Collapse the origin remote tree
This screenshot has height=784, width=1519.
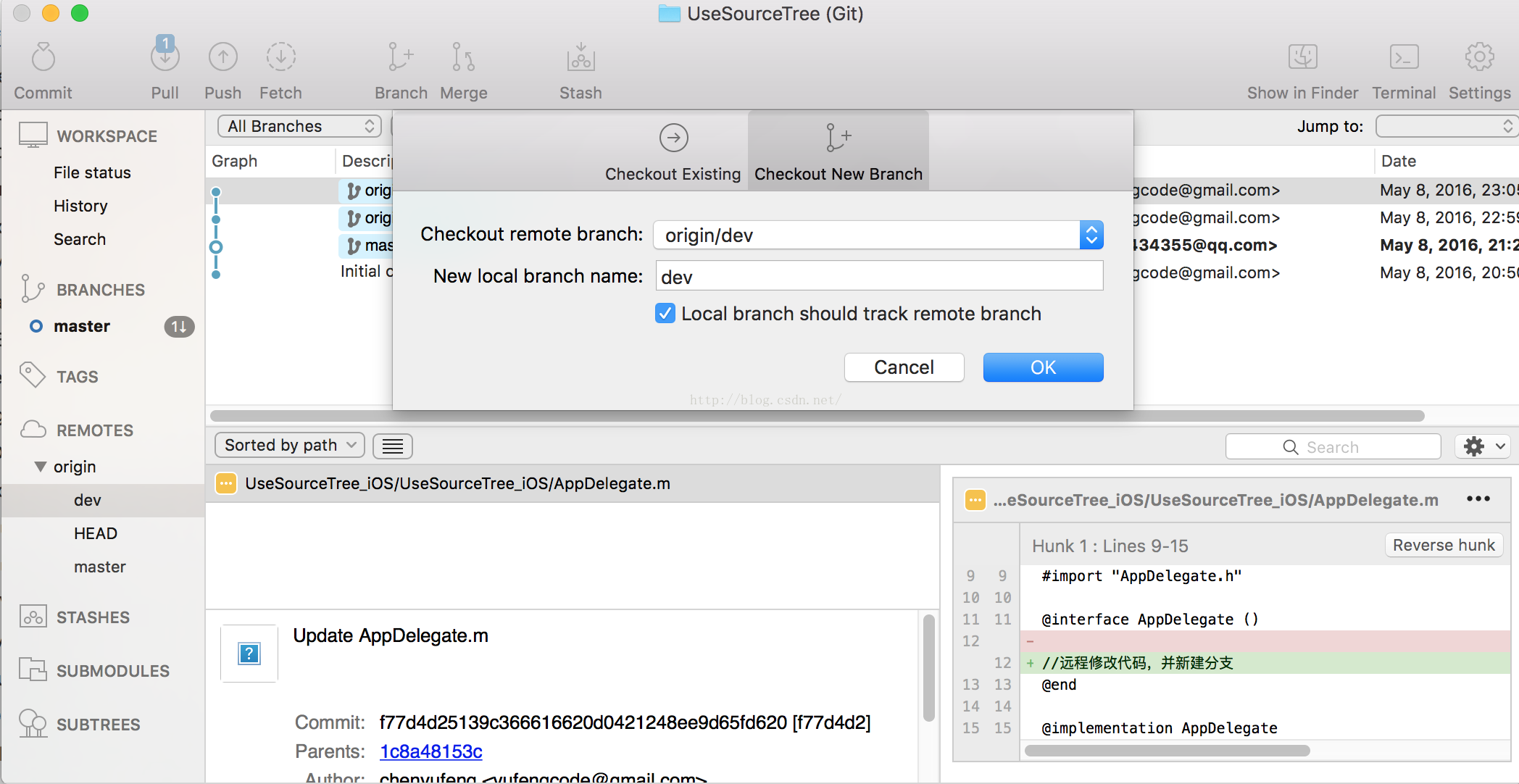[x=41, y=467]
